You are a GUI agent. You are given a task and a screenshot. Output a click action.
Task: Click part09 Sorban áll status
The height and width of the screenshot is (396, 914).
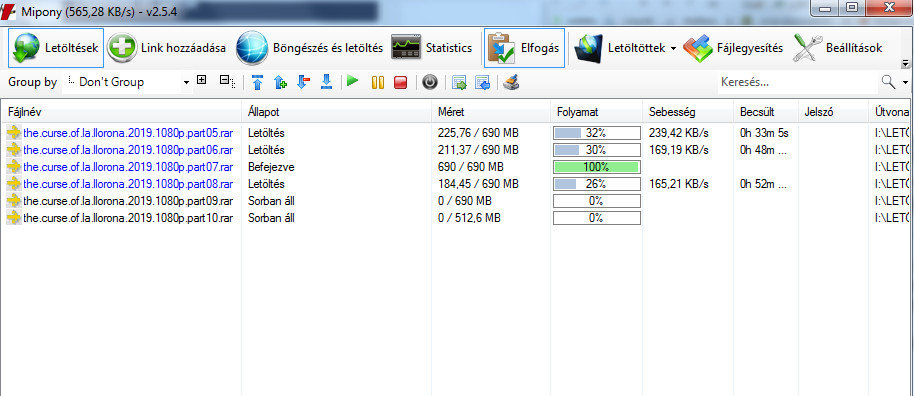pos(271,201)
